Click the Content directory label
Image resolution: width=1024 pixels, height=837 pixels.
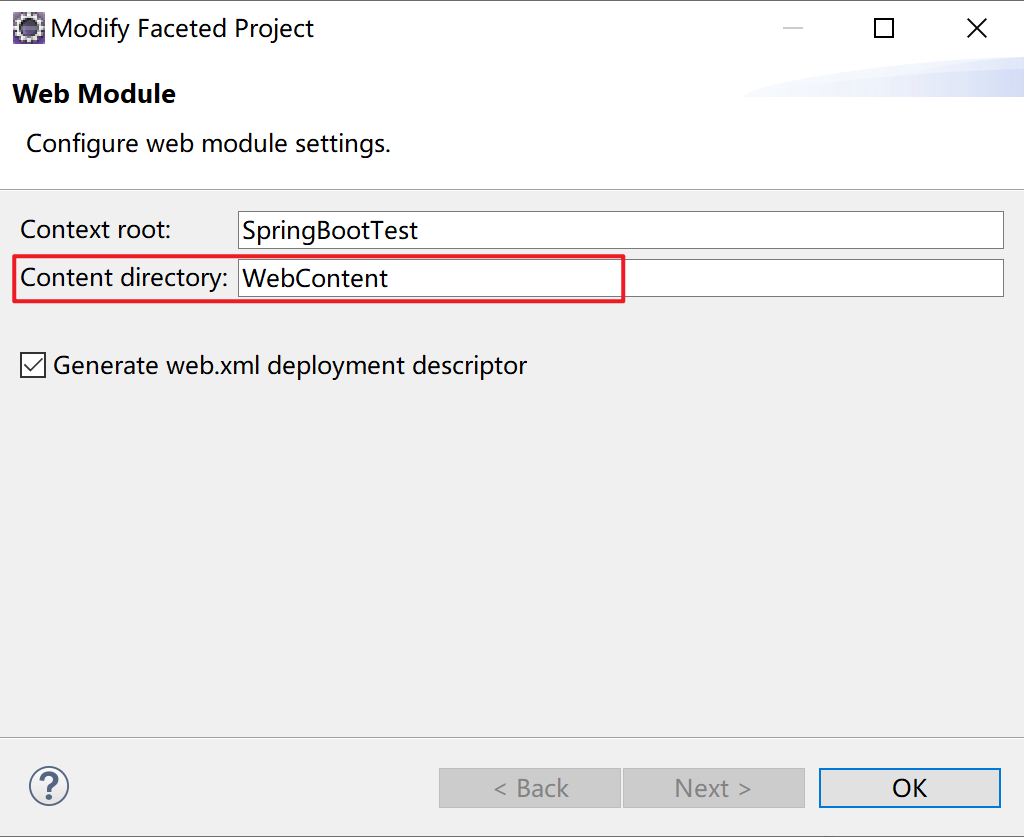124,278
